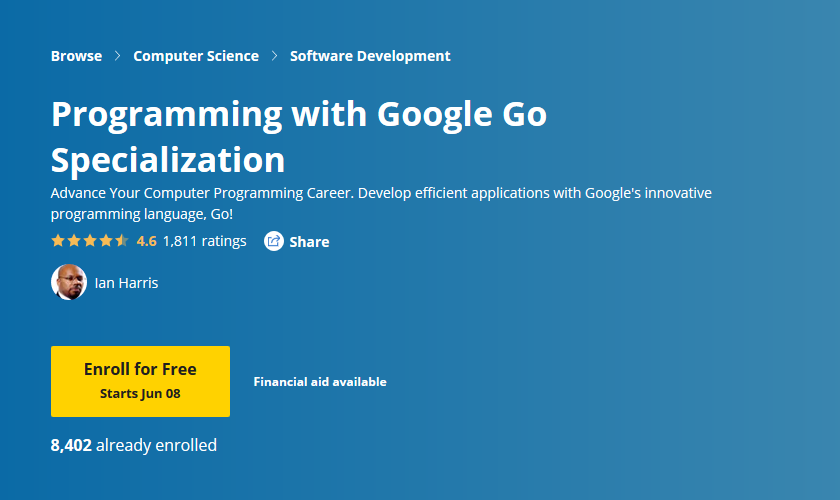Screen dimensions: 840x500
Task: Click the Share text label
Action: pos(309,242)
